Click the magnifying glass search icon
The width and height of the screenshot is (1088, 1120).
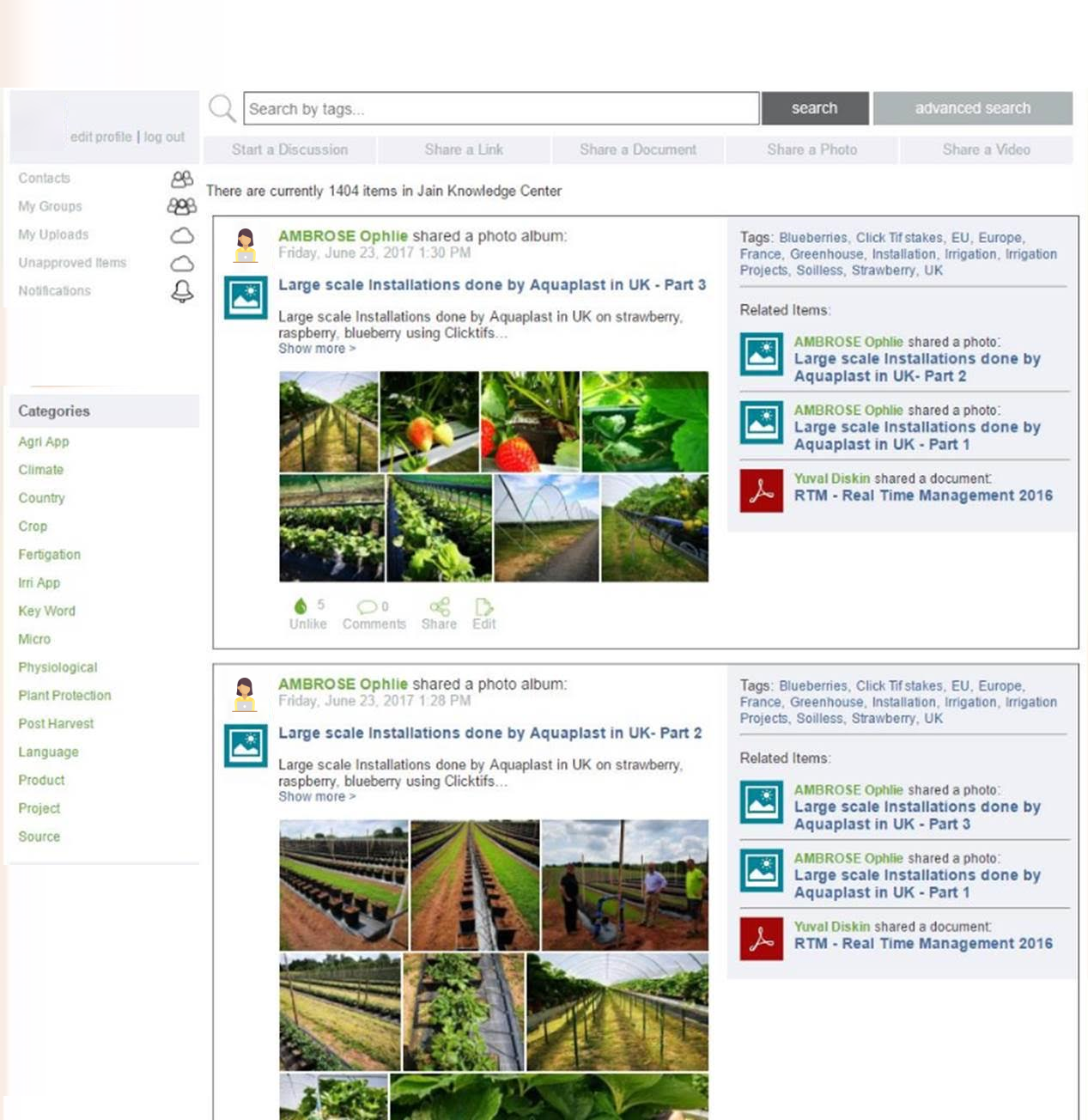[222, 109]
